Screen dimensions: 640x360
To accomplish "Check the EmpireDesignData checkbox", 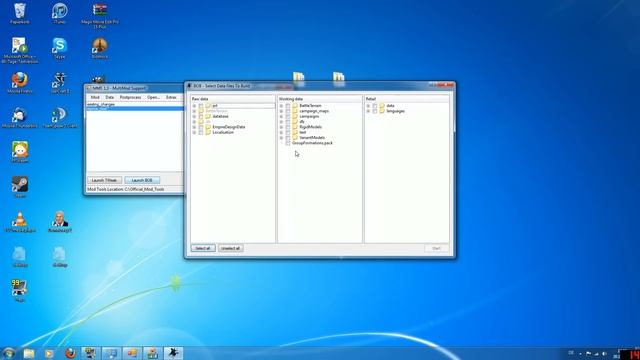I will point(201,127).
